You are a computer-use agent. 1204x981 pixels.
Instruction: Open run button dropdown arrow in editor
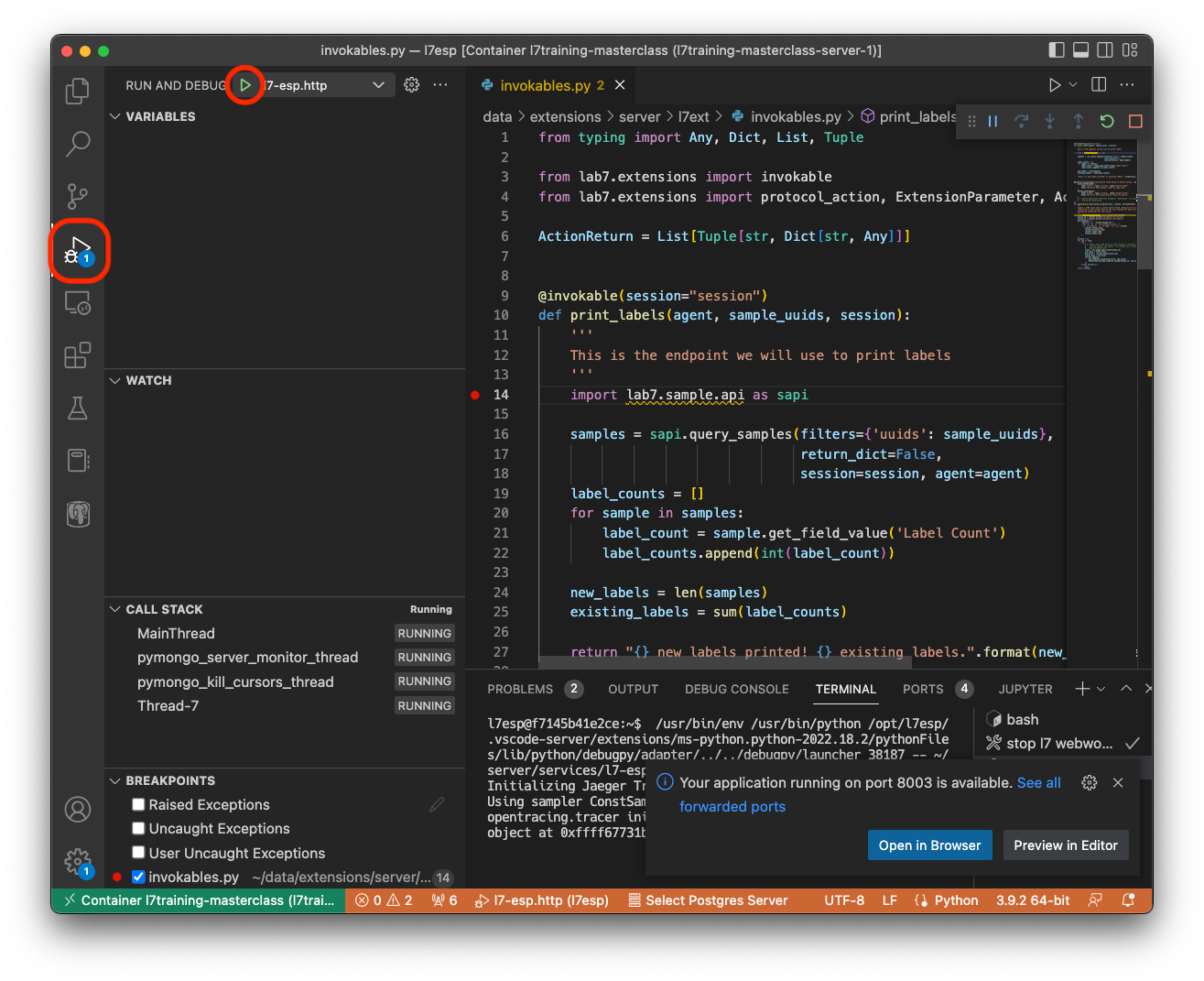point(1073,85)
